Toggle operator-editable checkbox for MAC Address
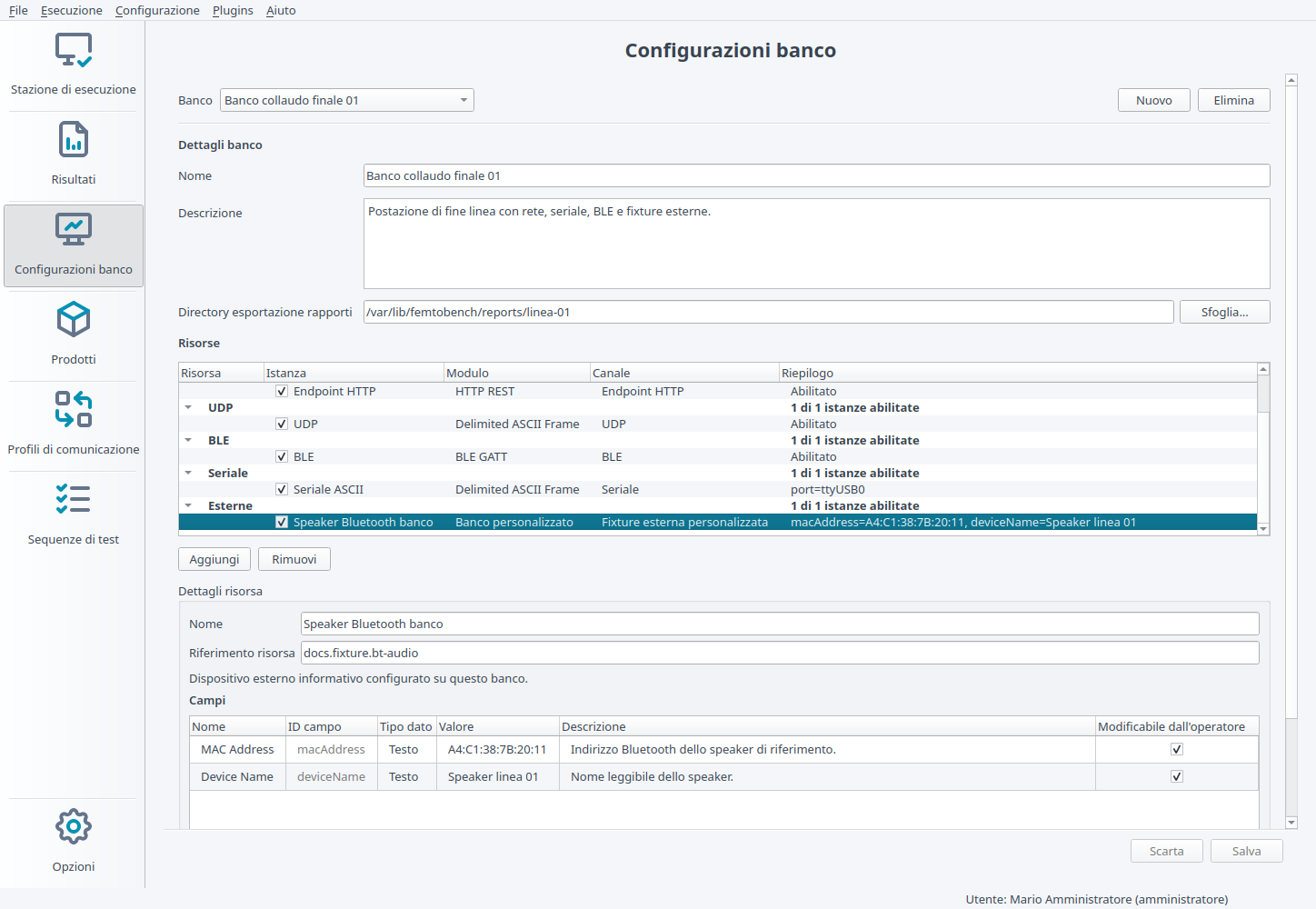1316x909 pixels. [x=1177, y=750]
